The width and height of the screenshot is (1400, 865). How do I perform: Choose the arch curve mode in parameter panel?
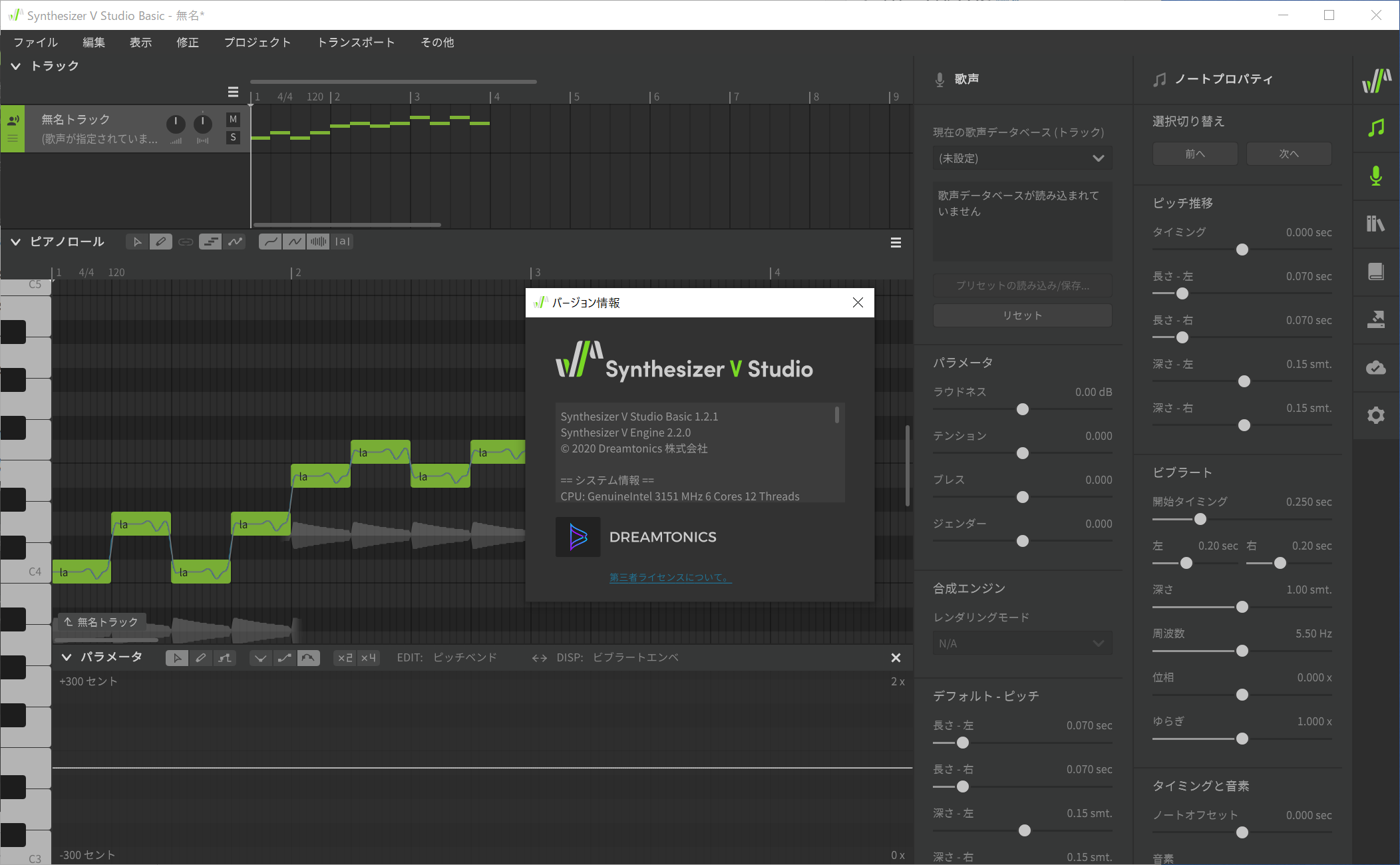tap(308, 658)
